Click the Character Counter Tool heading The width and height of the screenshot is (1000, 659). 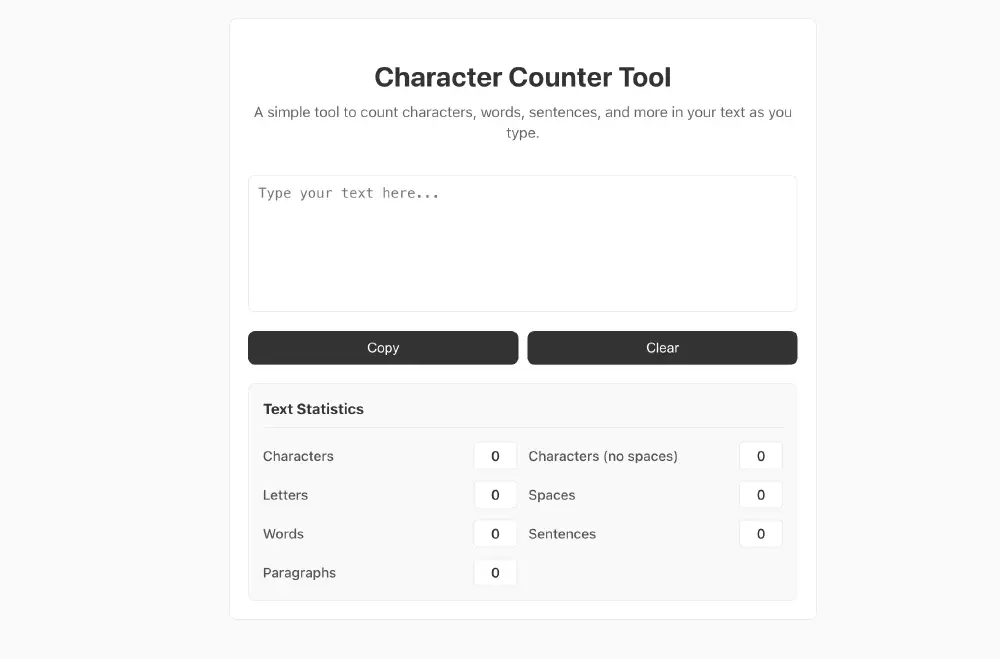522,77
